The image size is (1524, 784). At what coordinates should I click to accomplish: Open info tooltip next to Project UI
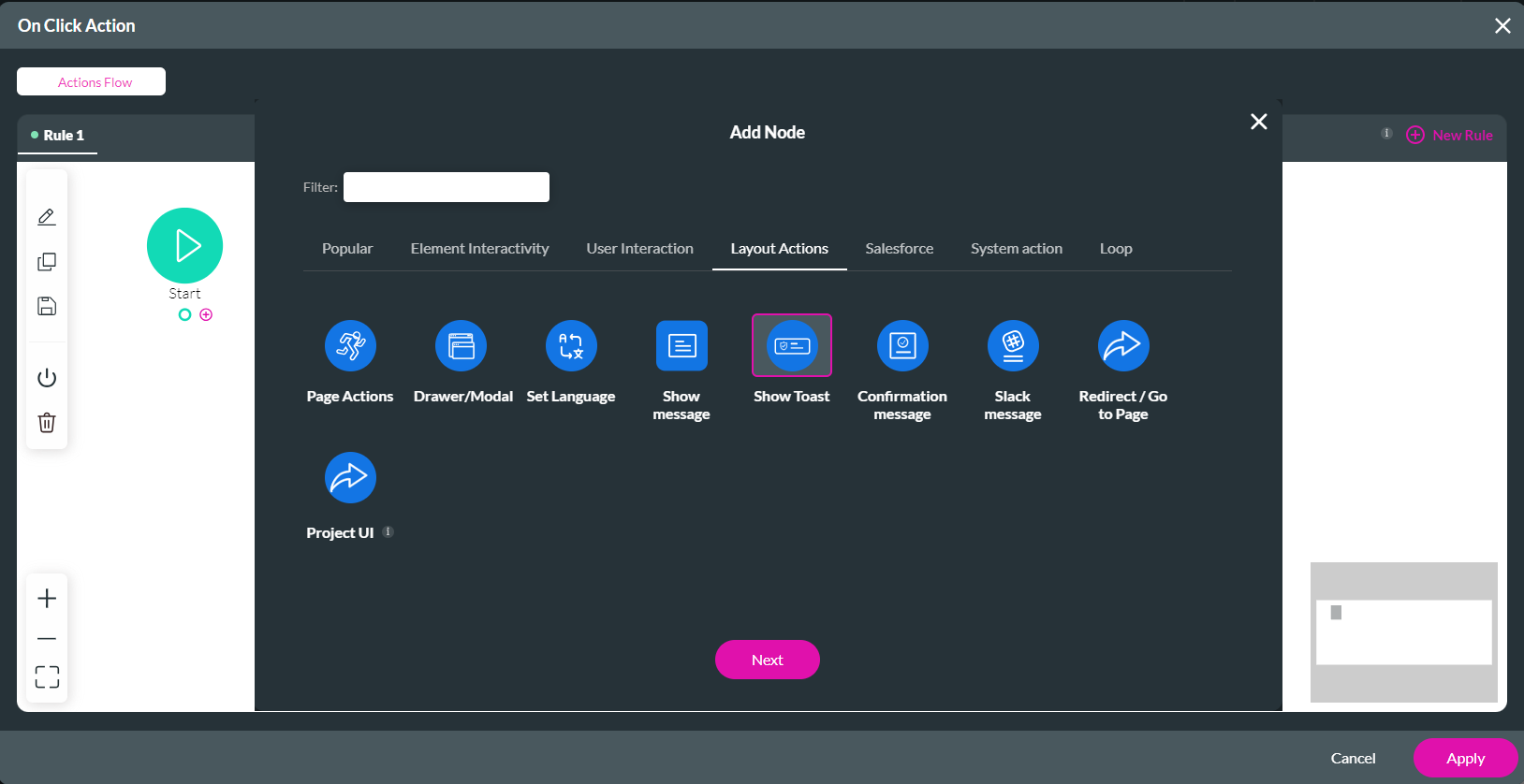pyautogui.click(x=388, y=531)
